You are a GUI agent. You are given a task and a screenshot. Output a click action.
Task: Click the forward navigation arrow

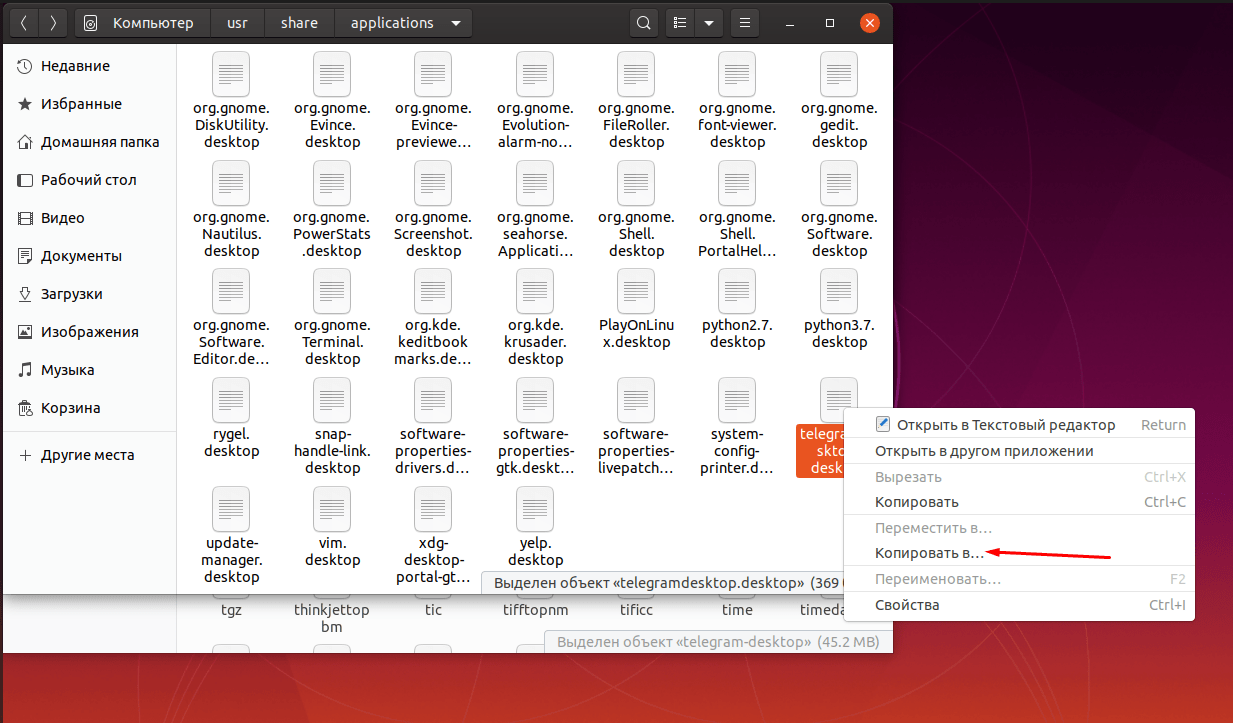53,23
